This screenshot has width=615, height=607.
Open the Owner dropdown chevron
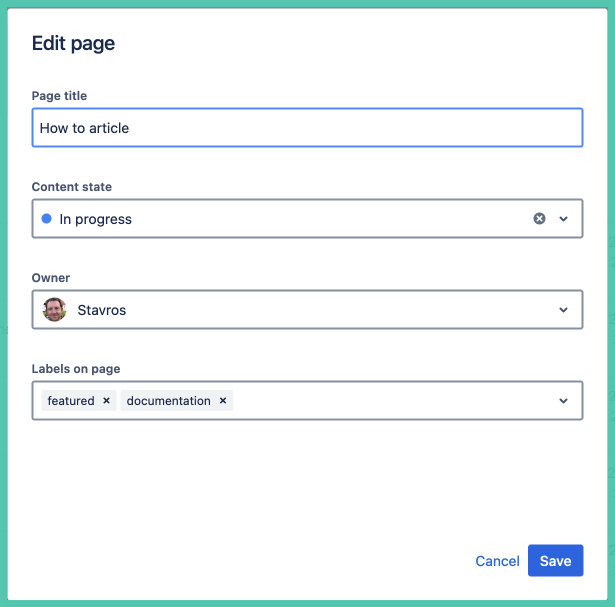point(564,310)
